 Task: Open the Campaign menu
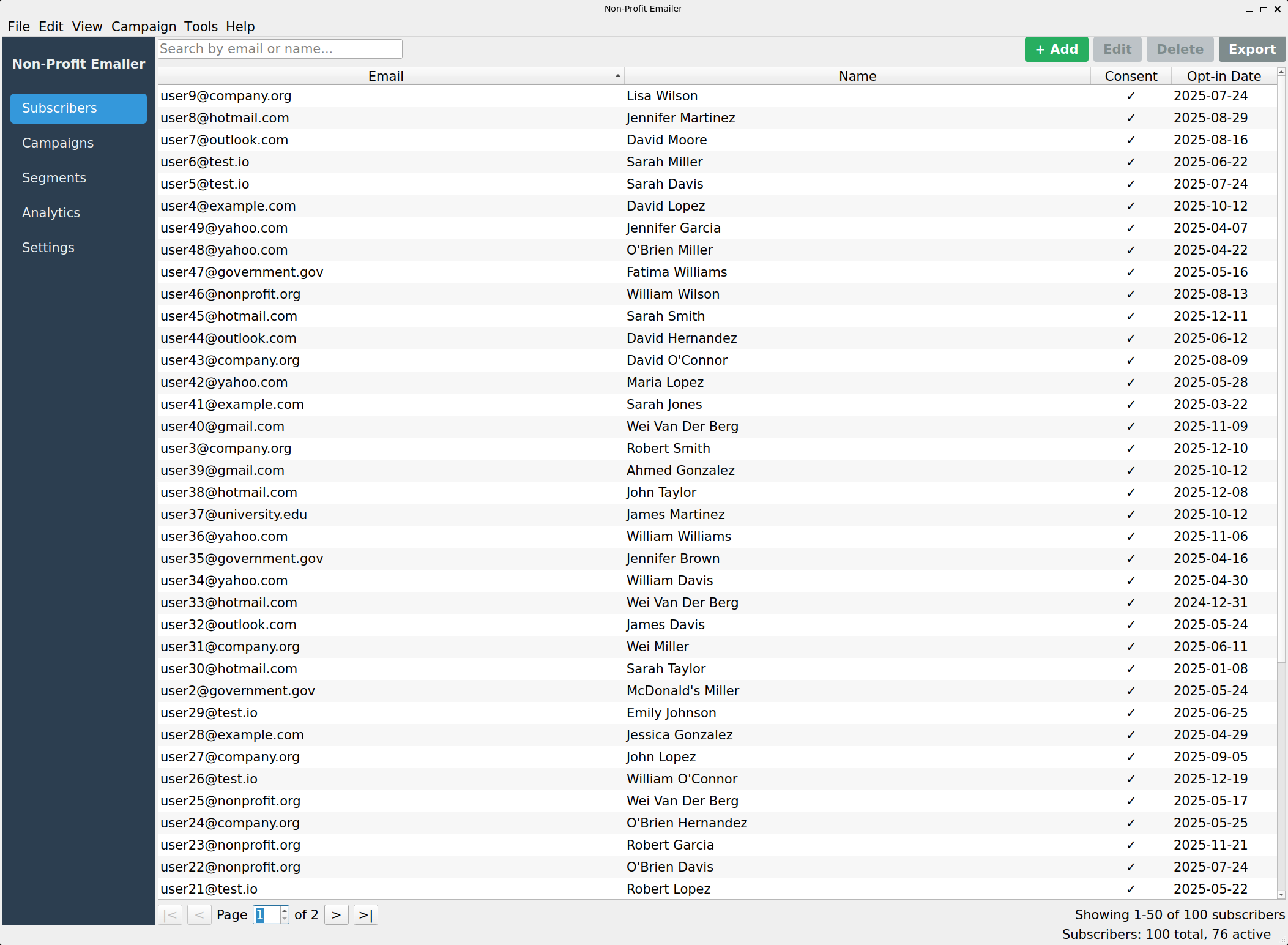[x=144, y=26]
